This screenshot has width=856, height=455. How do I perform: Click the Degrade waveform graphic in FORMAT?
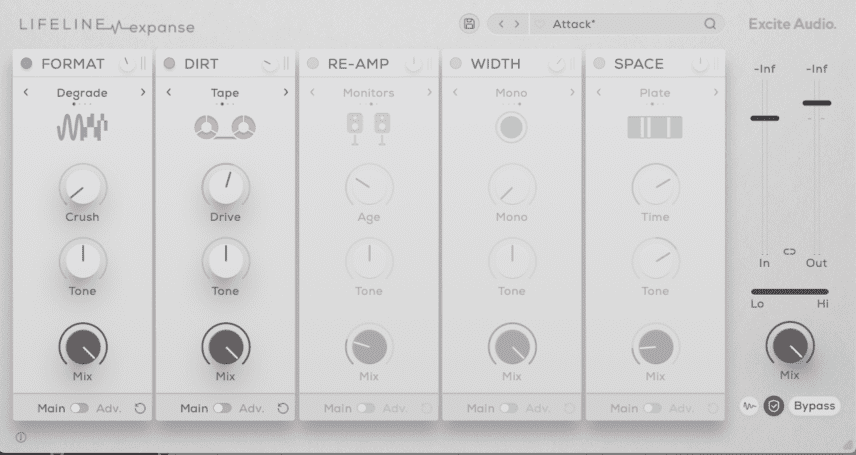[x=82, y=127]
